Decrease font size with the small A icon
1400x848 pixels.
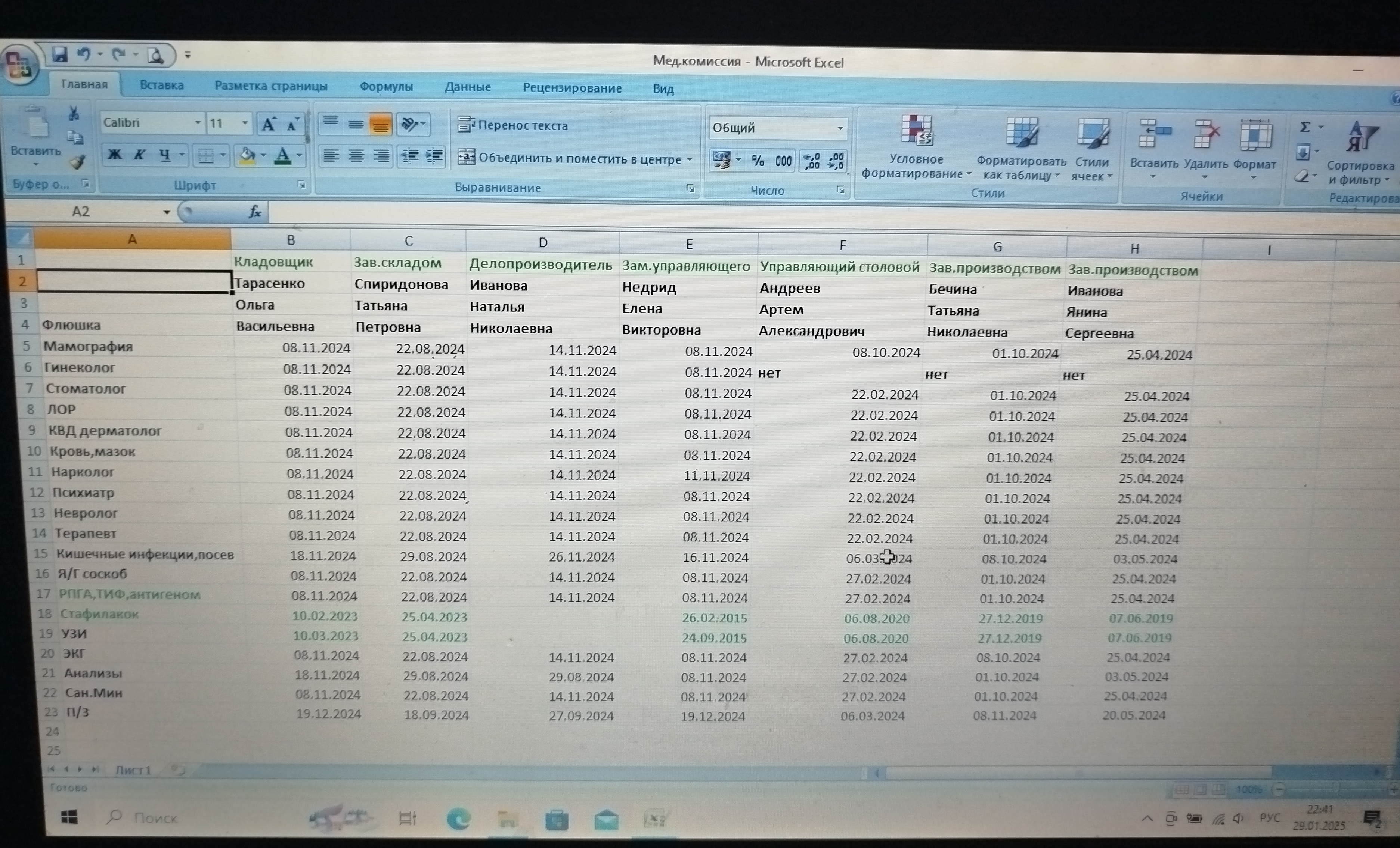click(292, 124)
